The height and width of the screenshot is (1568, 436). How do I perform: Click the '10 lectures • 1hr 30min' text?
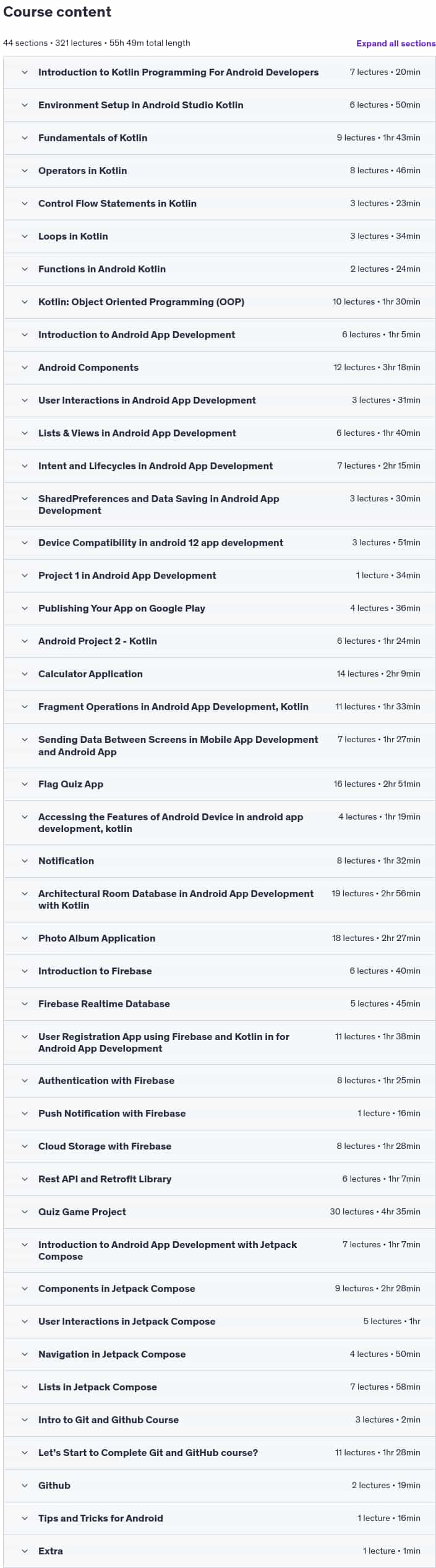point(376,302)
